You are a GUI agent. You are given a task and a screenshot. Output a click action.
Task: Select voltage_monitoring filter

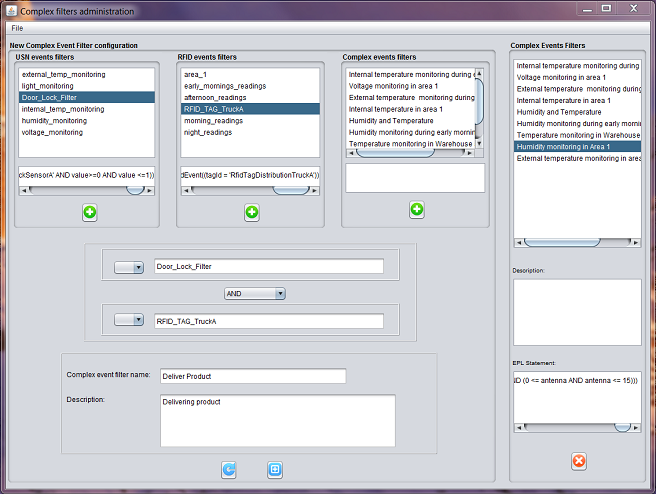point(87,132)
